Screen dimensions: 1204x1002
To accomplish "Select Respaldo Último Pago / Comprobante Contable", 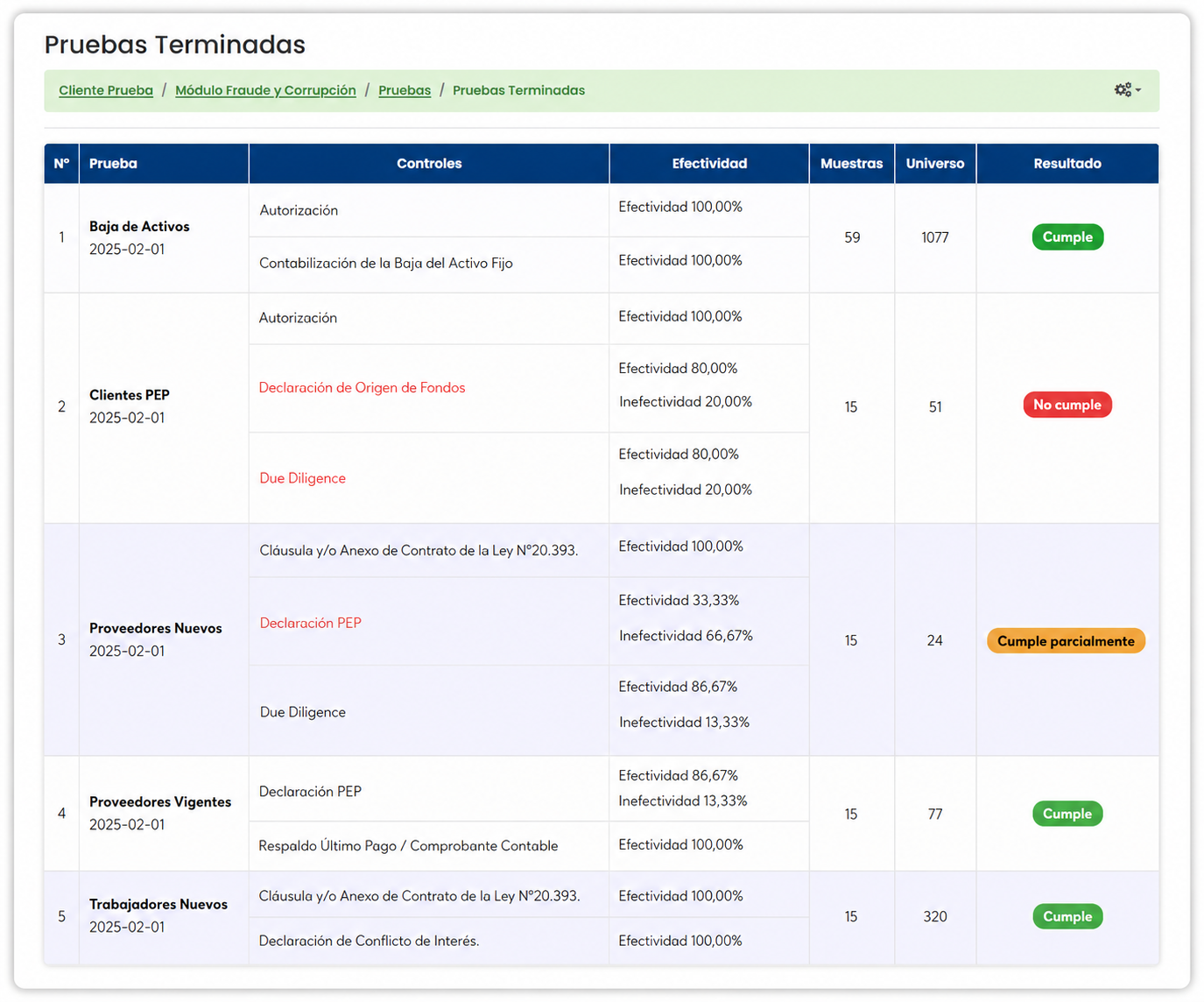I will coord(408,845).
